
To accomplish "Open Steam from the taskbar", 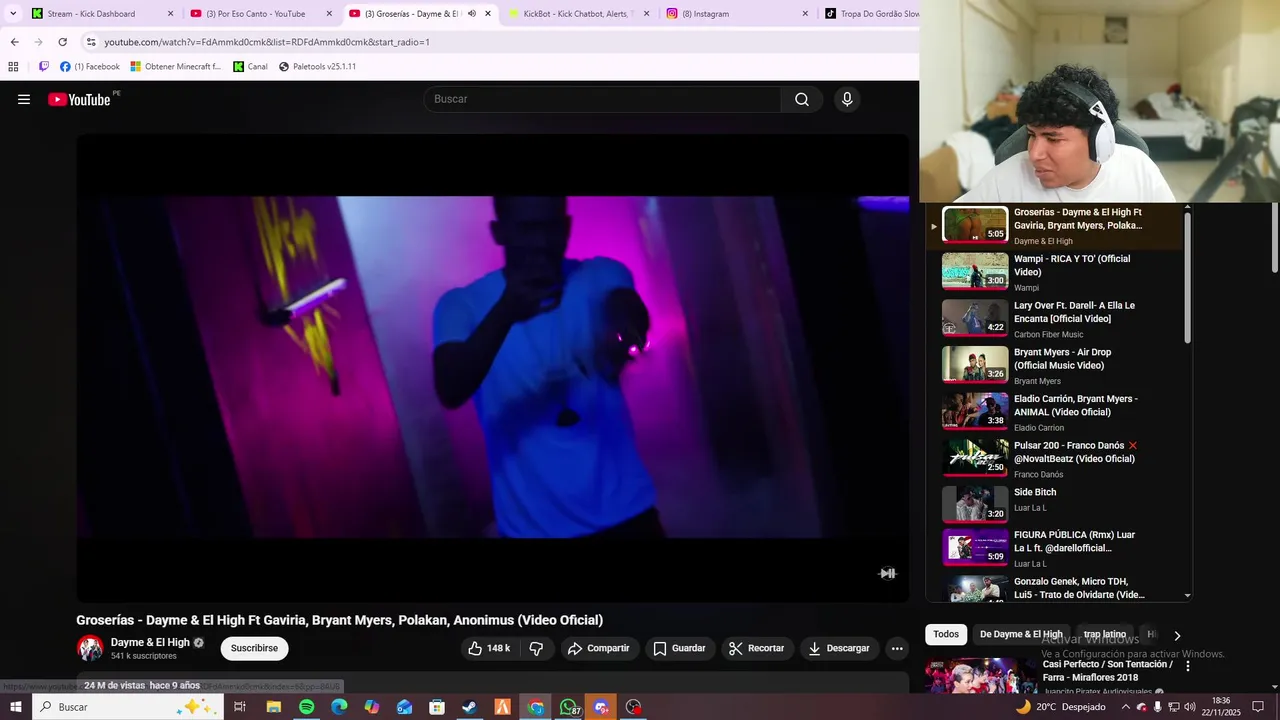I will click(469, 707).
